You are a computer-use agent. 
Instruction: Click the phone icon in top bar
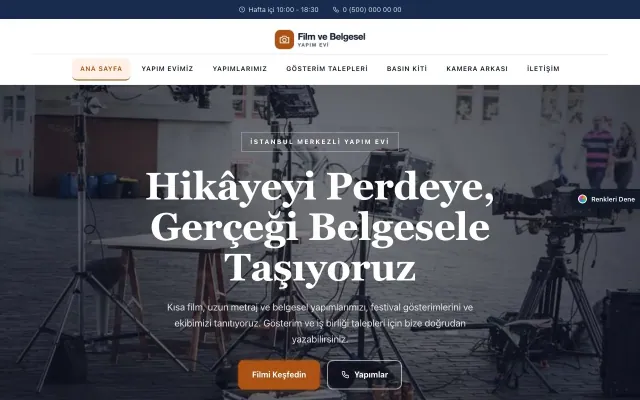pyautogui.click(x=336, y=9)
